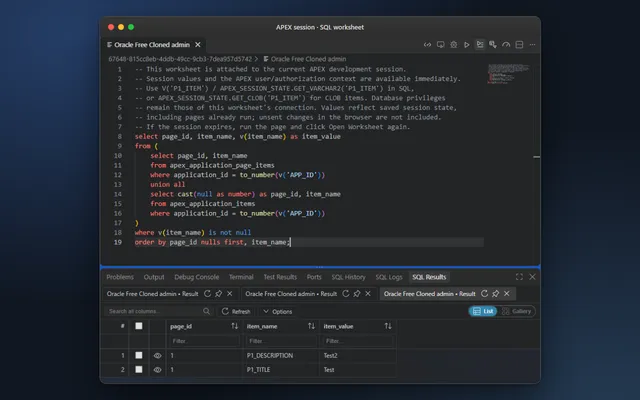The height and width of the screenshot is (400, 640).
Task: Open the more actions ellipsis menu
Action: coord(532,45)
